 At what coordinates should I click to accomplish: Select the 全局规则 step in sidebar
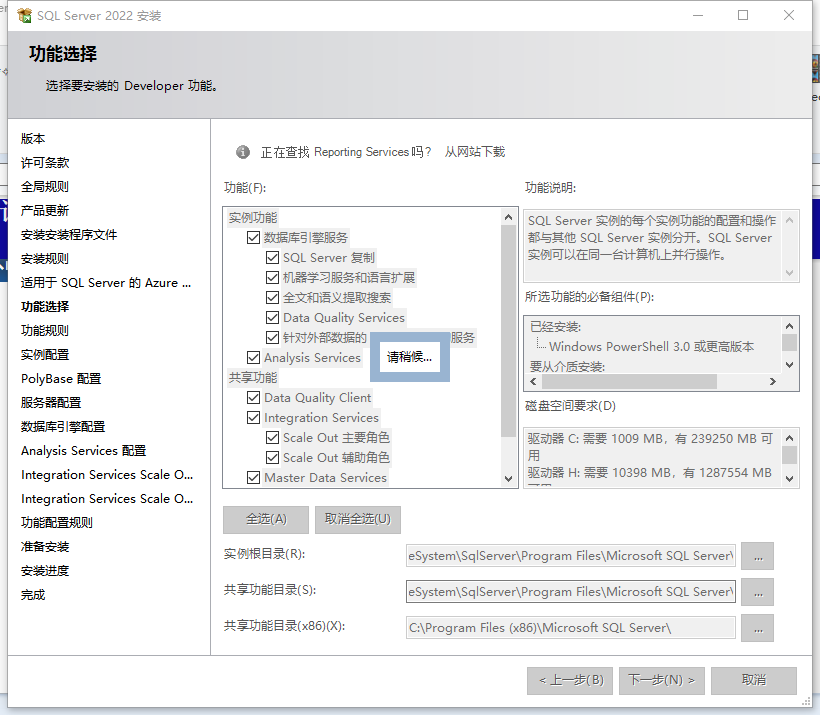(45, 187)
